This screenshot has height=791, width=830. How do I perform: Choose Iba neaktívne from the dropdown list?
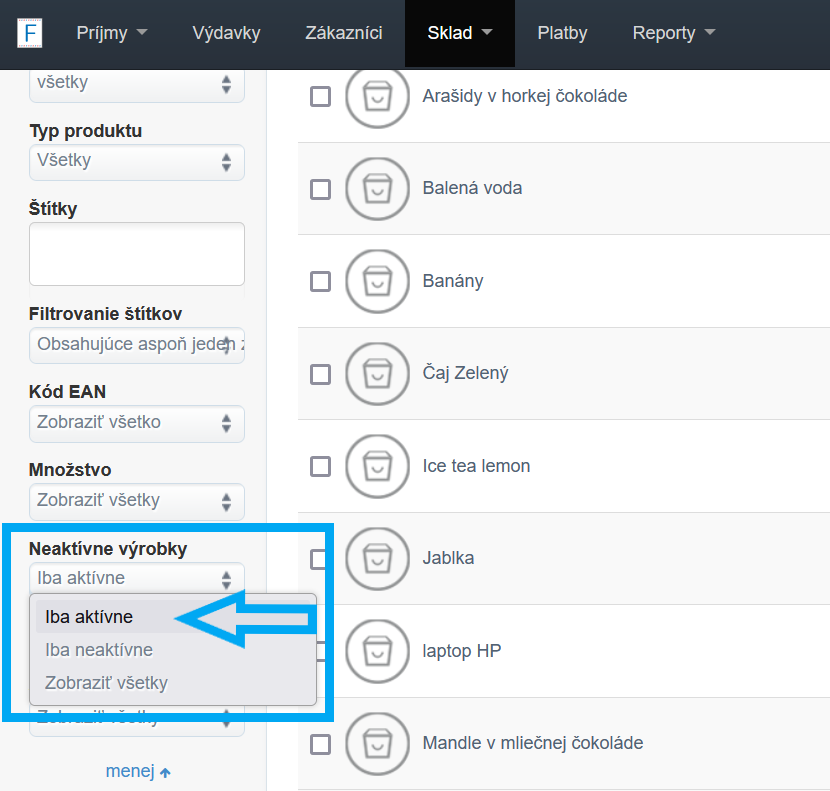[99, 650]
